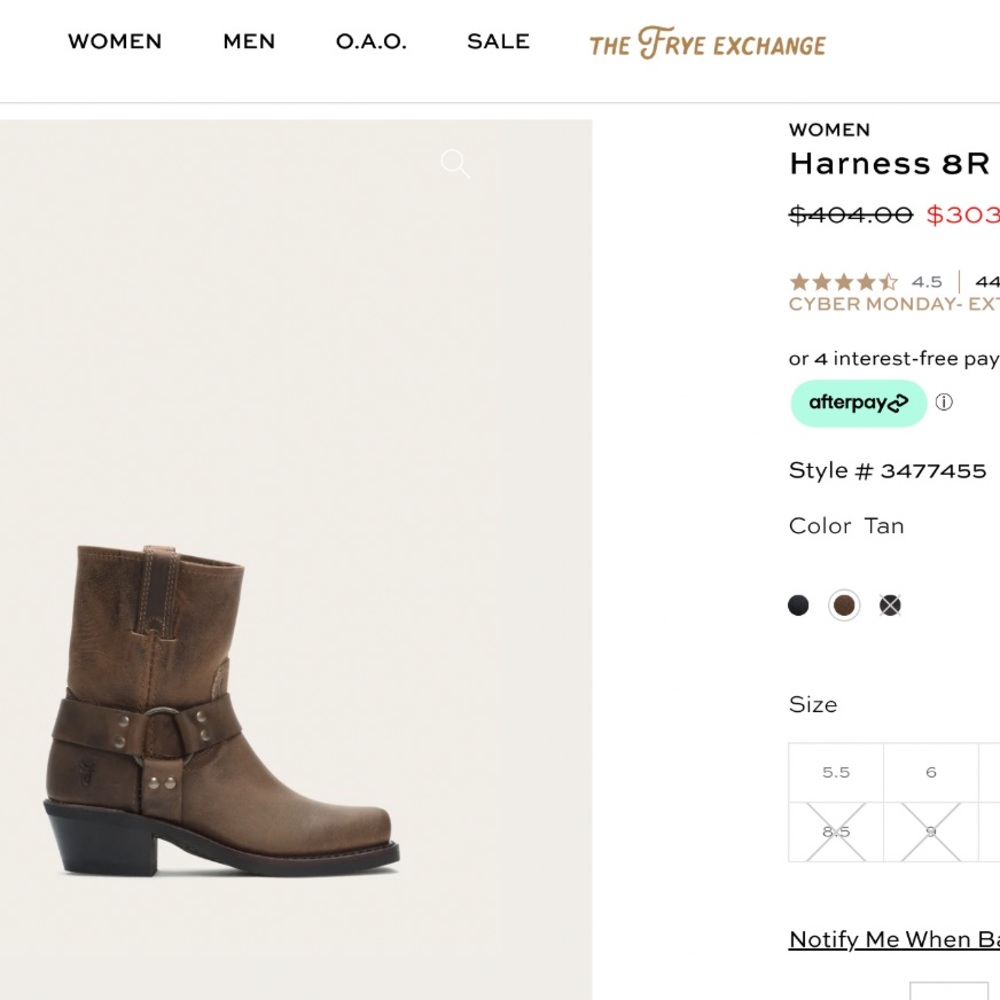Viewport: 1000px width, 1000px height.
Task: Click the 4.5 star rating
Action: [843, 281]
